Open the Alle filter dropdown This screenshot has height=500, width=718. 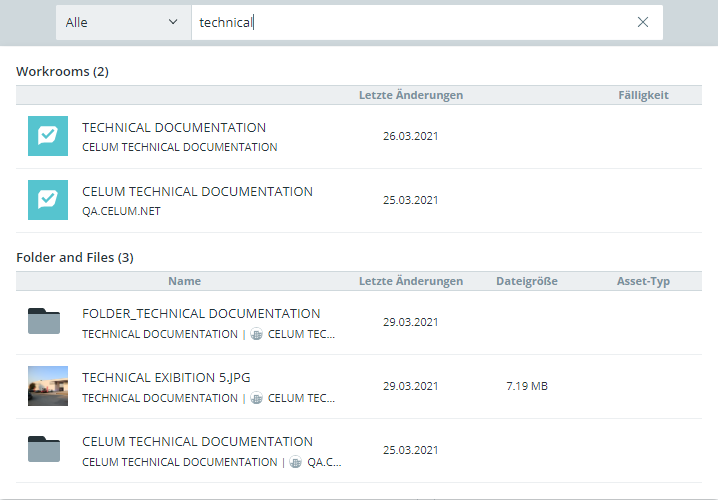click(123, 22)
